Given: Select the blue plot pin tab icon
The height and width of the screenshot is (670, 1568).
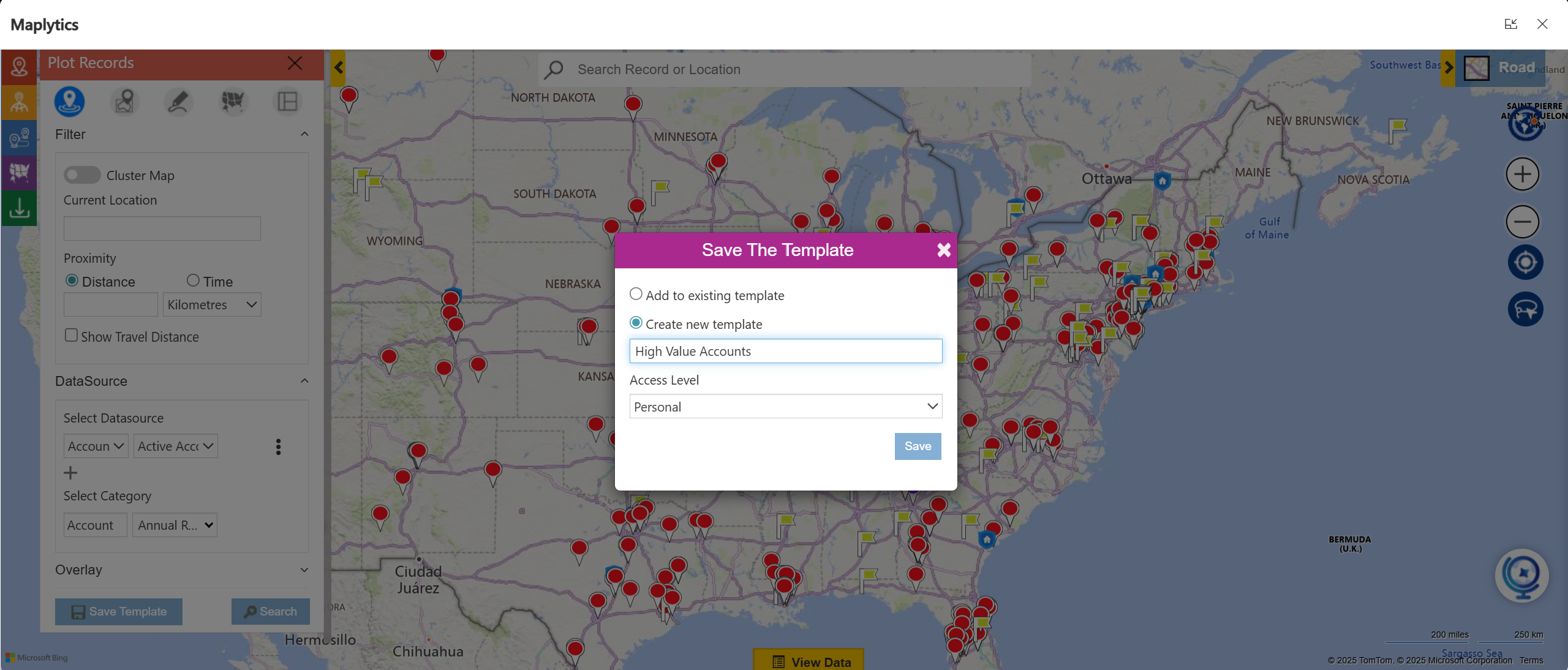Looking at the screenshot, I should click(69, 102).
